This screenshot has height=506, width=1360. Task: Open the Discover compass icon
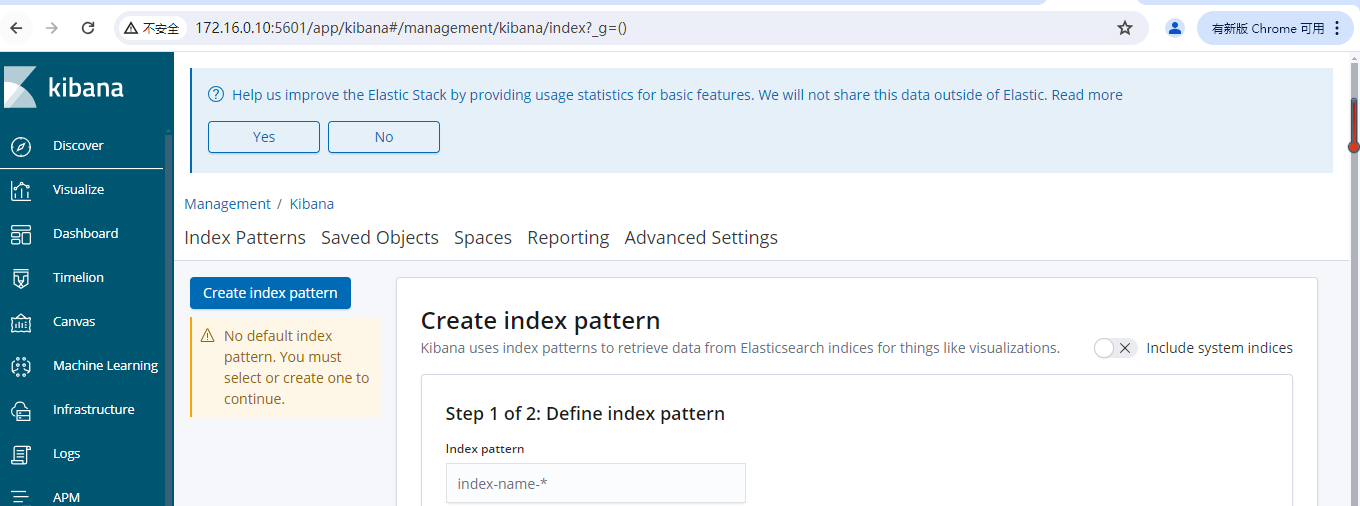pyautogui.click(x=21, y=147)
